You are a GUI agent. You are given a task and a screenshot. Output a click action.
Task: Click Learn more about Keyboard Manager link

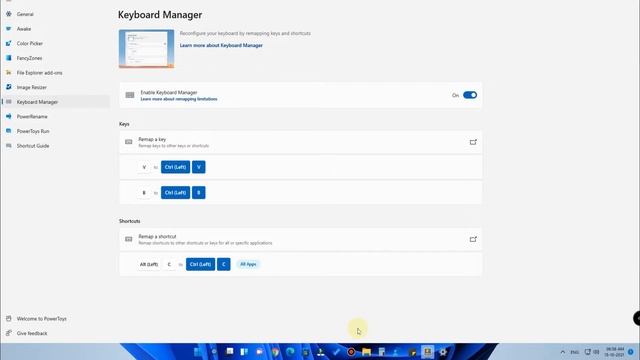221,45
